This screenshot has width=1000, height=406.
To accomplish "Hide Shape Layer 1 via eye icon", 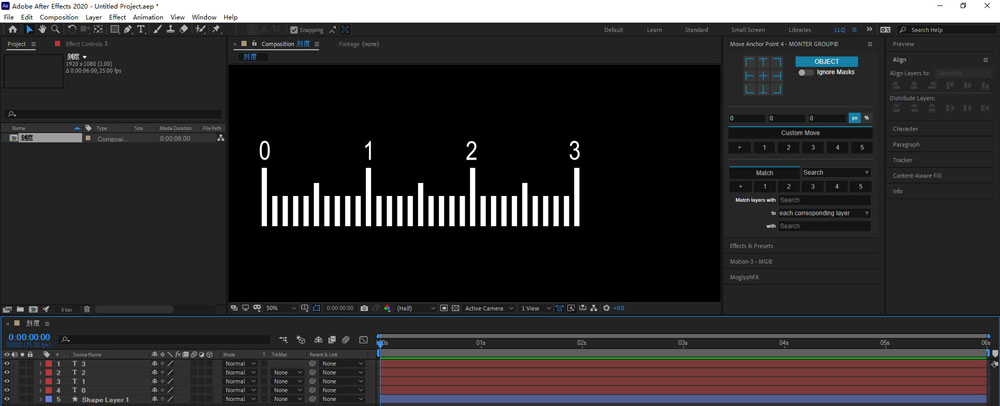I will [x=7, y=399].
